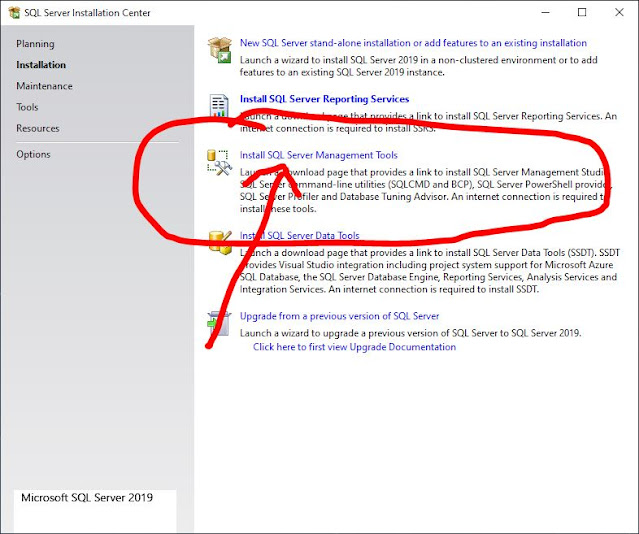
Task: Click the upgrade wizard description text
Action: [410, 333]
